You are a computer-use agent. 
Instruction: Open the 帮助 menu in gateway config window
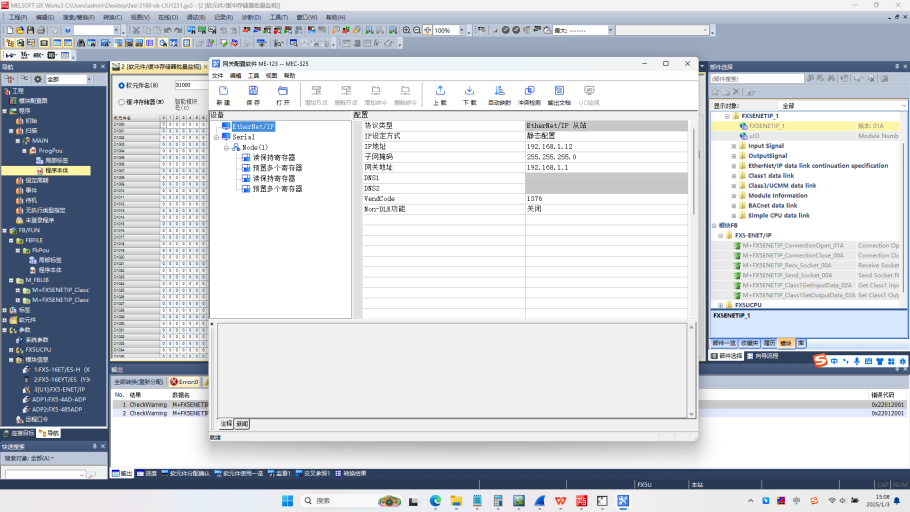tap(290, 75)
